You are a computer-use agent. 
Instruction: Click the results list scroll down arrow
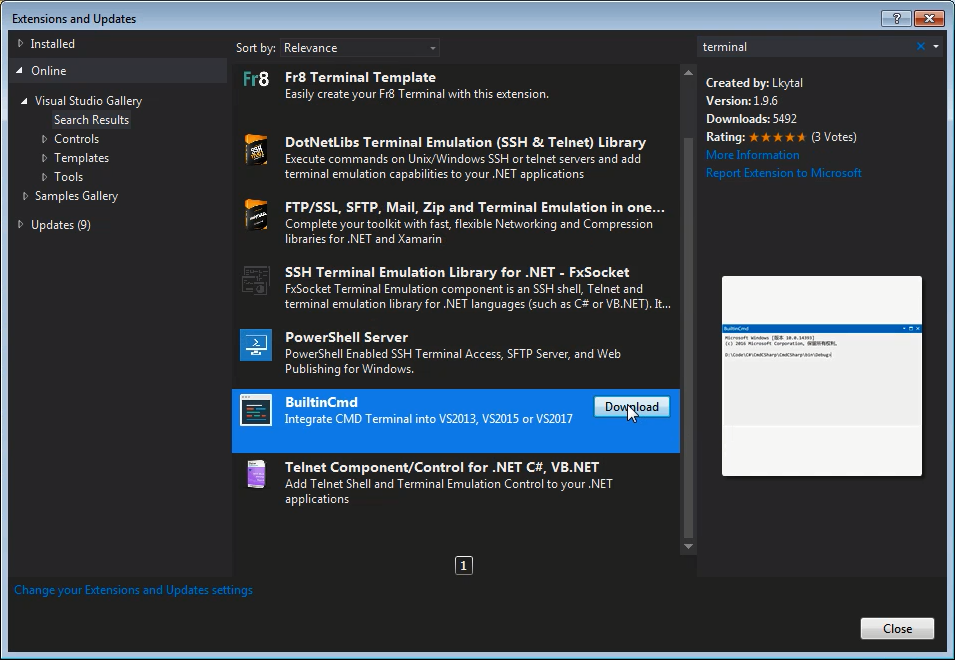[x=688, y=546]
